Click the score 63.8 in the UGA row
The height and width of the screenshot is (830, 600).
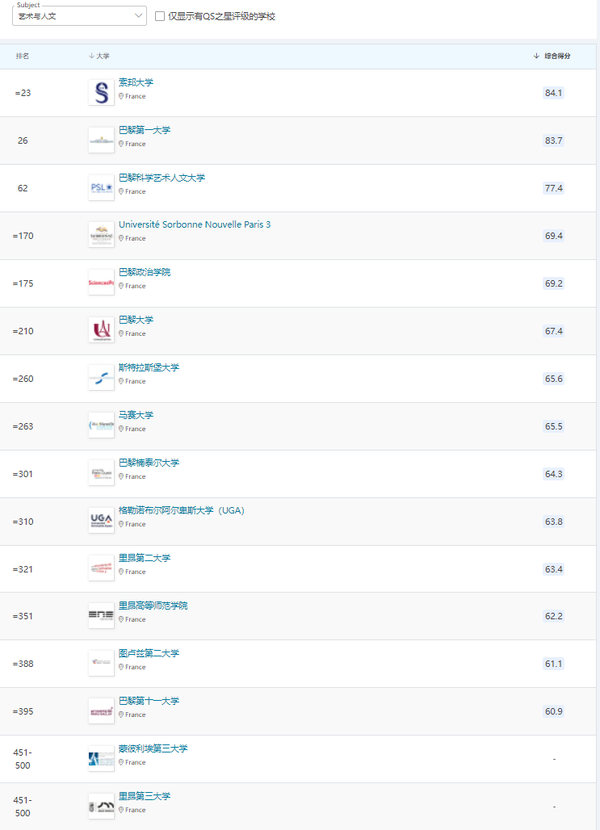(x=553, y=521)
